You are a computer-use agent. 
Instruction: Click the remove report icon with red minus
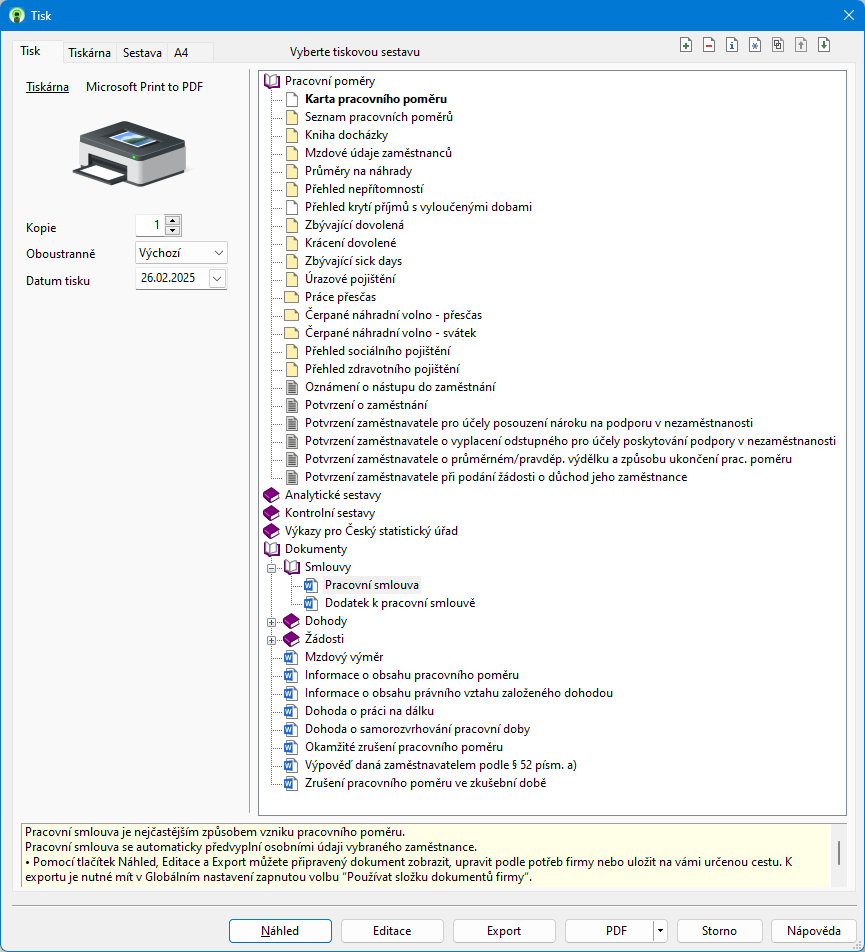(709, 45)
